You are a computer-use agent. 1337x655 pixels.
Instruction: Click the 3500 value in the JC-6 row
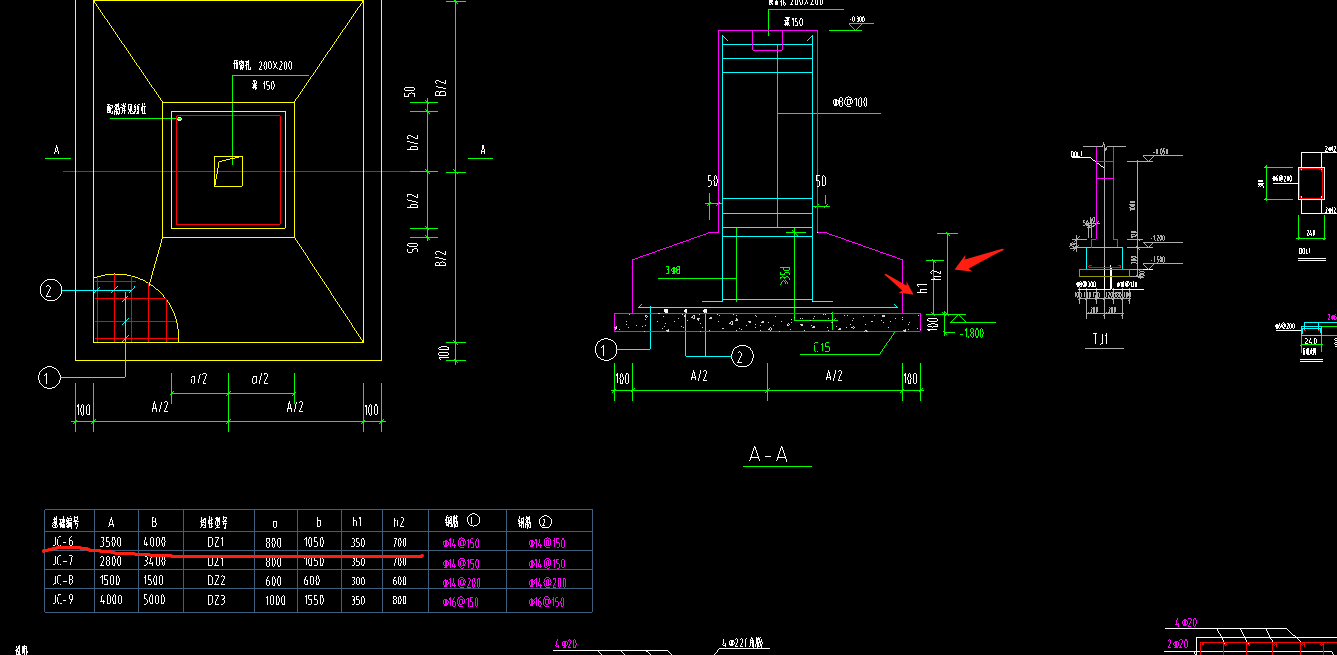[x=112, y=543]
